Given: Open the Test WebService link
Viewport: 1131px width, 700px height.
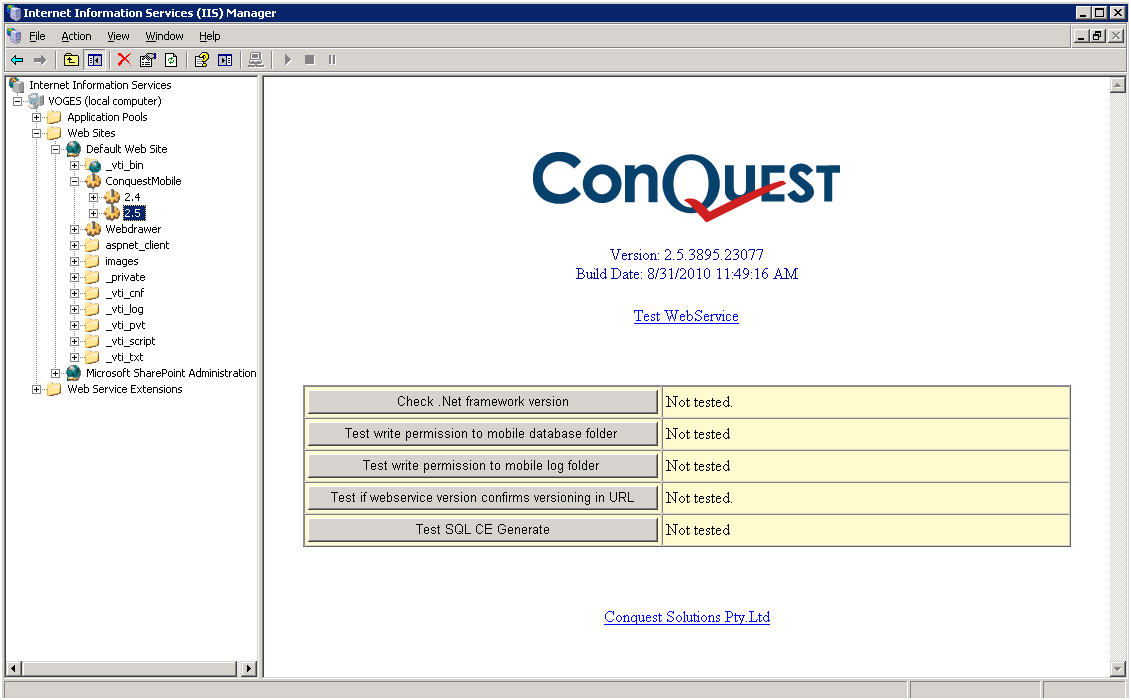Looking at the screenshot, I should 686,316.
